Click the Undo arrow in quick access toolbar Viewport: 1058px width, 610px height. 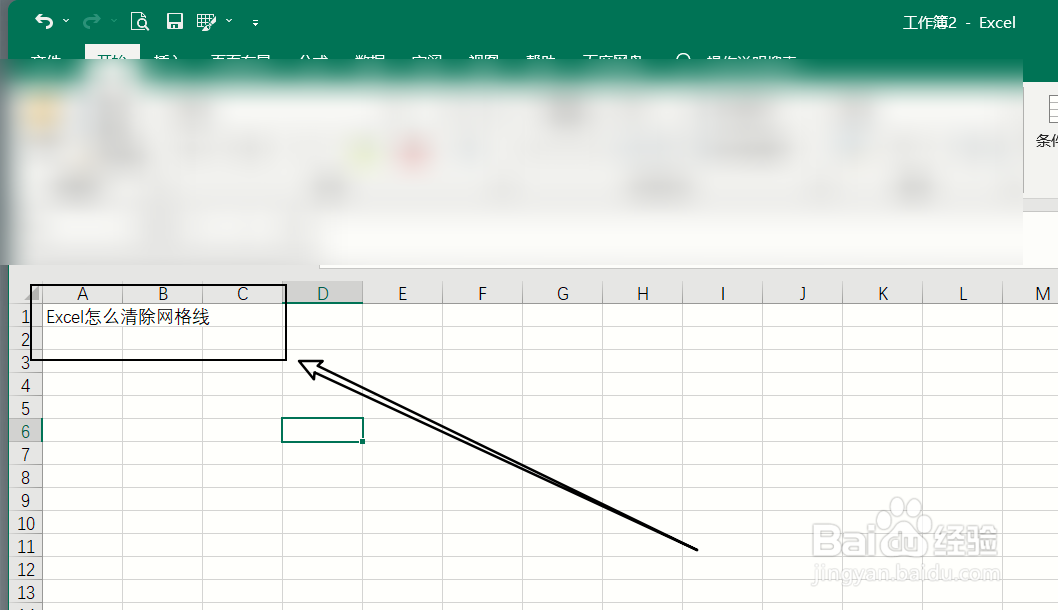(x=44, y=22)
